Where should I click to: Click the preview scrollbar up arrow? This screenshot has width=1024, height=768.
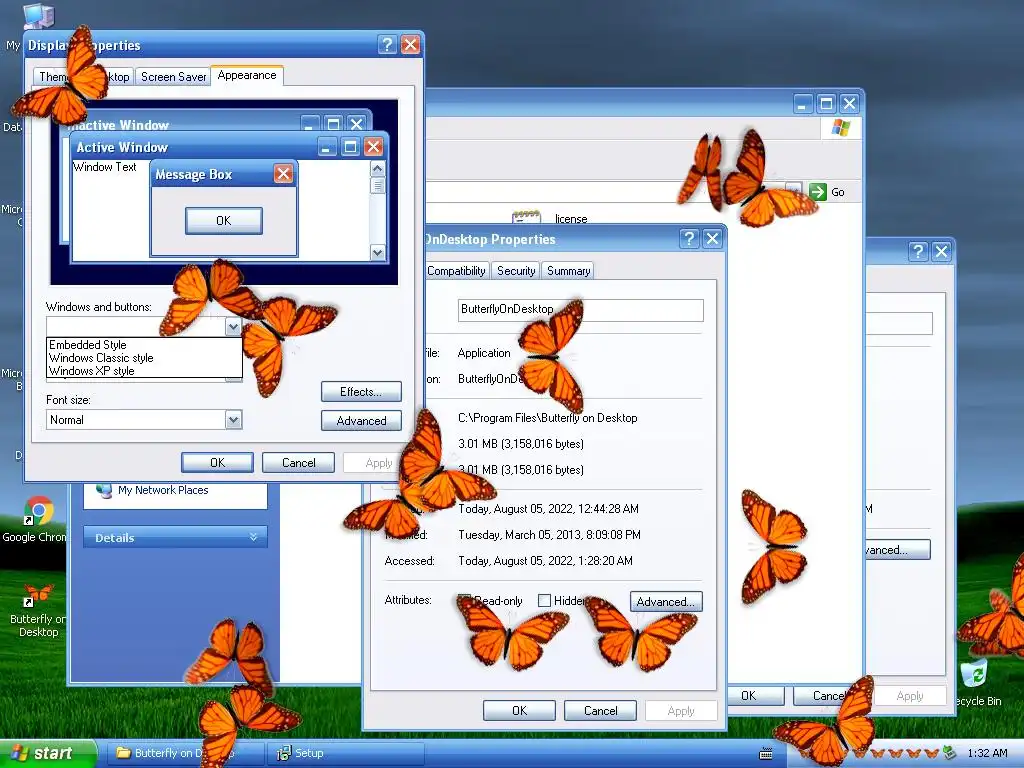[x=377, y=168]
